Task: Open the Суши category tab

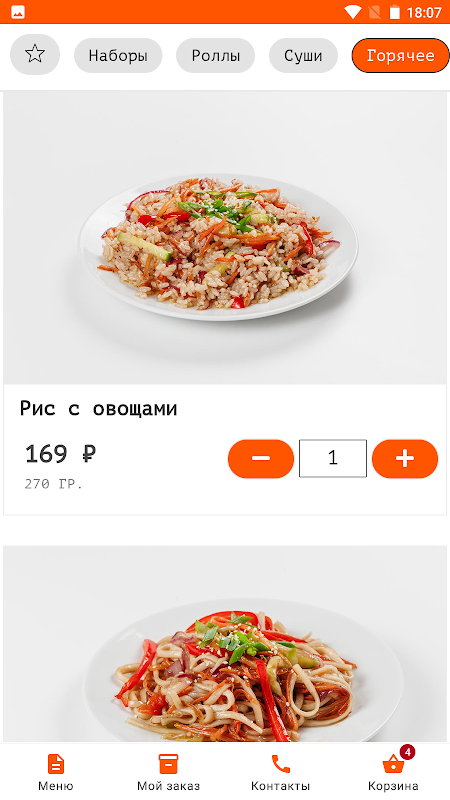Action: [x=303, y=55]
